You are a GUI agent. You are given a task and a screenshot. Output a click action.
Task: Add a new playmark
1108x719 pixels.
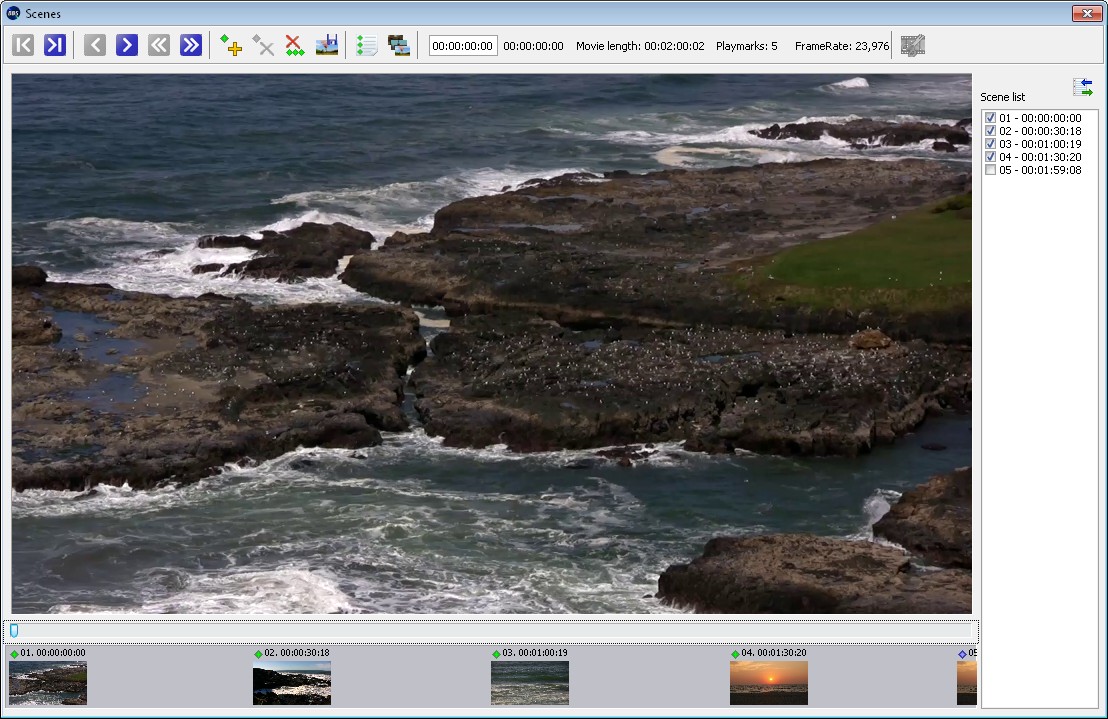click(231, 44)
